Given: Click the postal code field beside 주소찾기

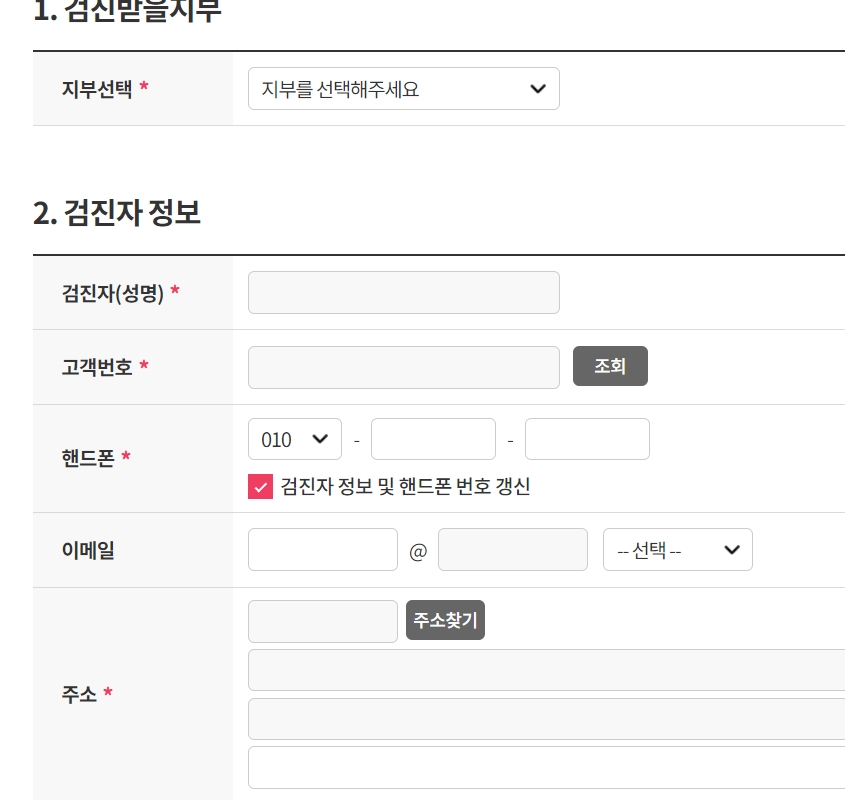Looking at the screenshot, I should pyautogui.click(x=322, y=620).
